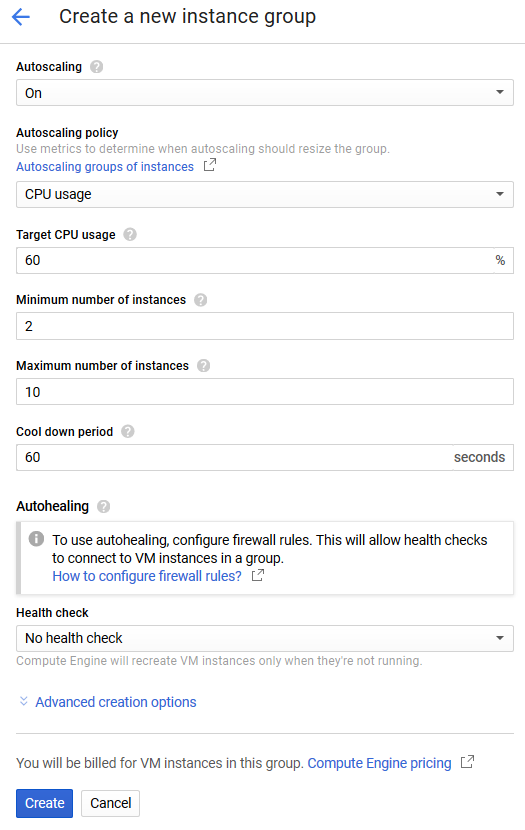Click the Cancel button
Viewport: 525px width, 830px height.
pos(111,803)
